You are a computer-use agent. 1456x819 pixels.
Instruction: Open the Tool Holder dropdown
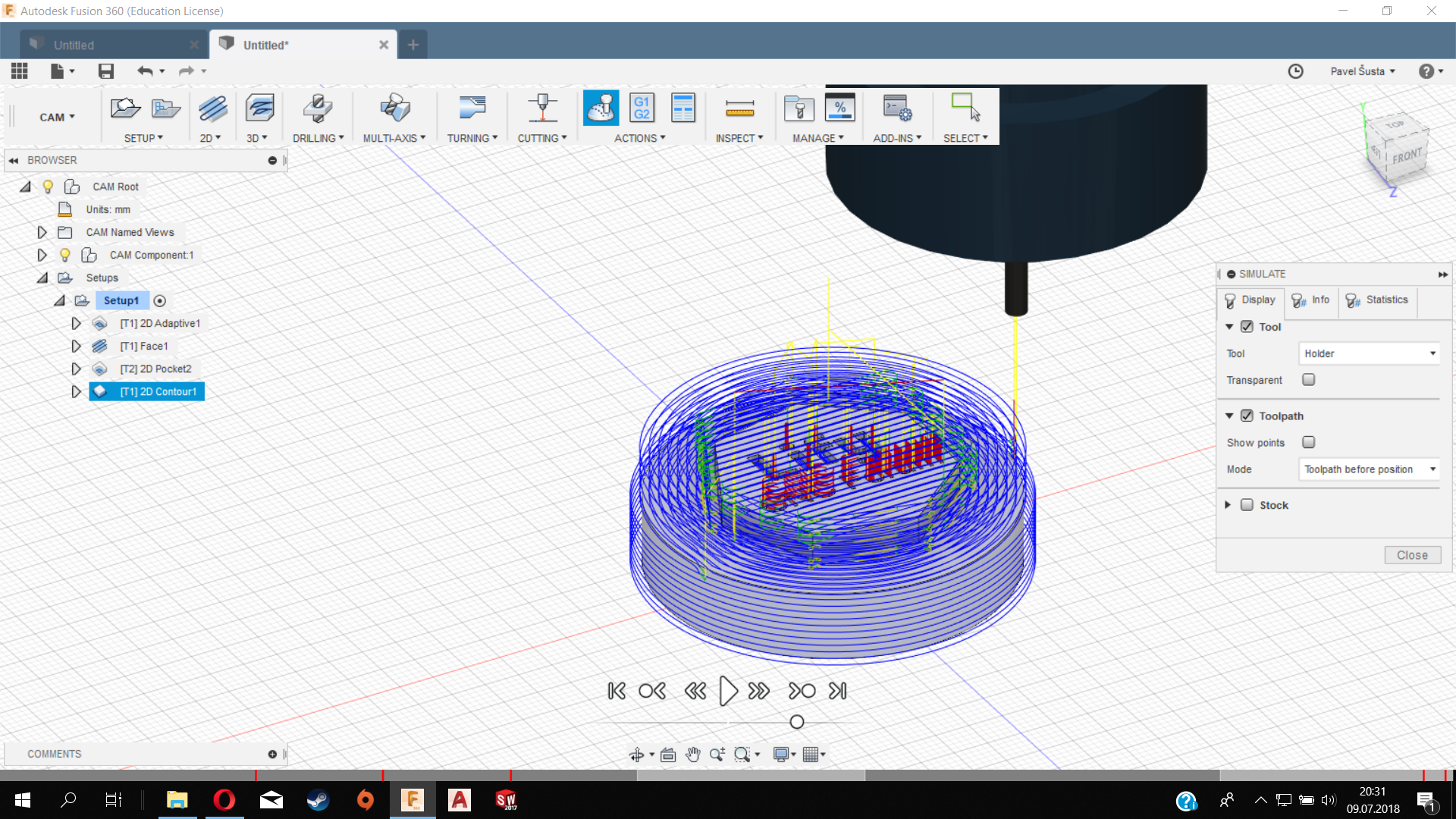[1369, 353]
